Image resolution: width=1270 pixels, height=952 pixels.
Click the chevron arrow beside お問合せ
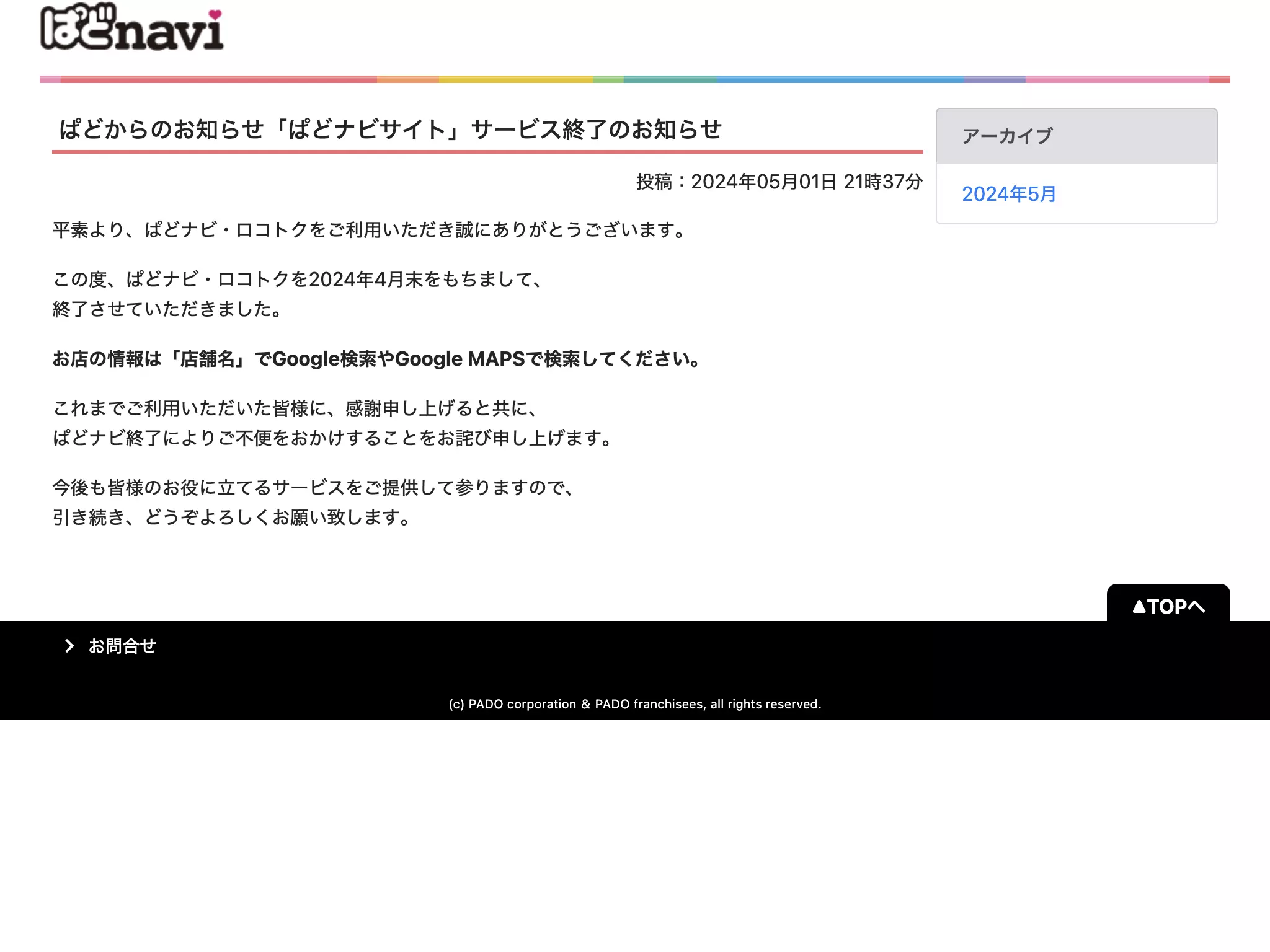click(x=69, y=646)
